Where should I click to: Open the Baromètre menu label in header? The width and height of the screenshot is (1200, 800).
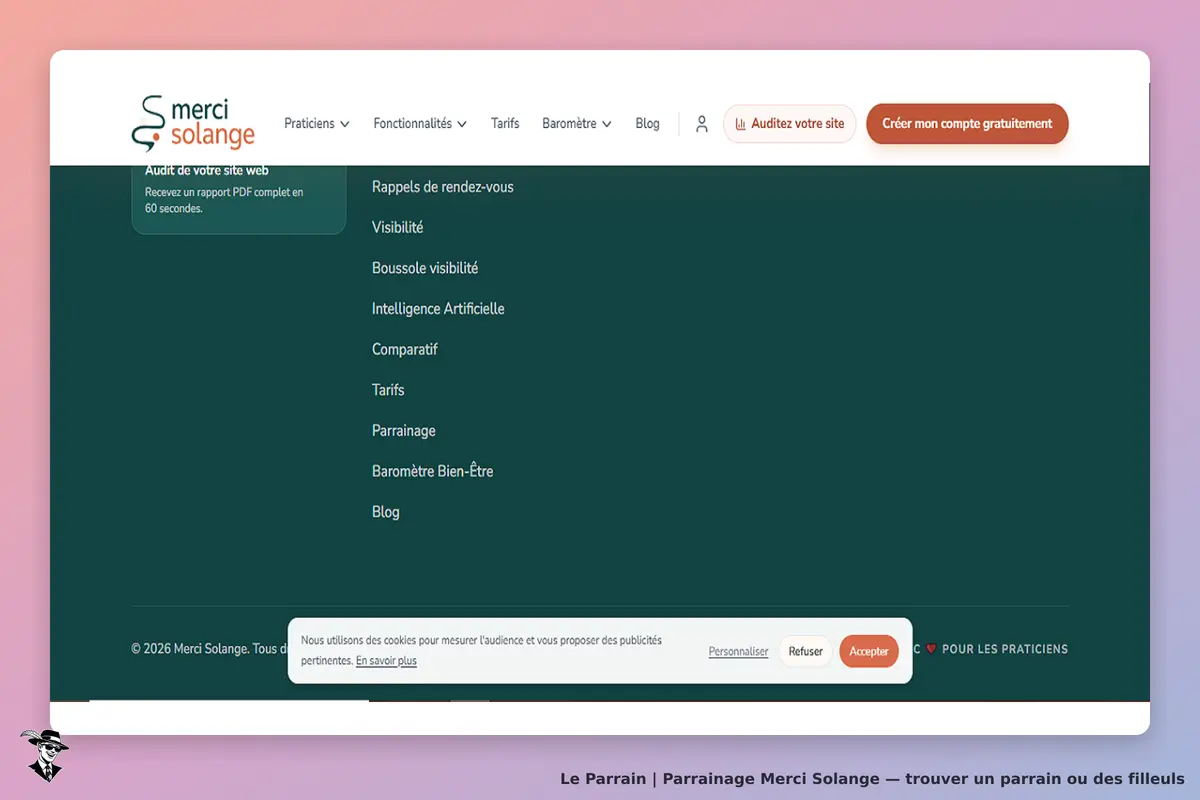click(x=569, y=124)
